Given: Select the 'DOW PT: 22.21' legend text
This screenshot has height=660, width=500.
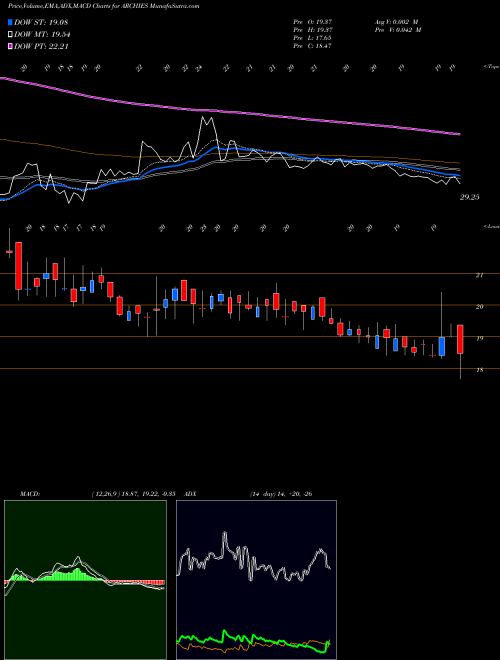Looking at the screenshot, I should [41, 46].
